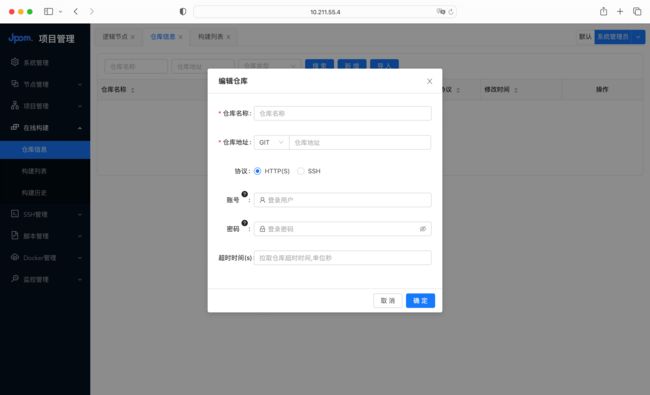Click the SSH管理 terminal icon in sidebar
The height and width of the screenshot is (395, 650).
pyautogui.click(x=15, y=214)
